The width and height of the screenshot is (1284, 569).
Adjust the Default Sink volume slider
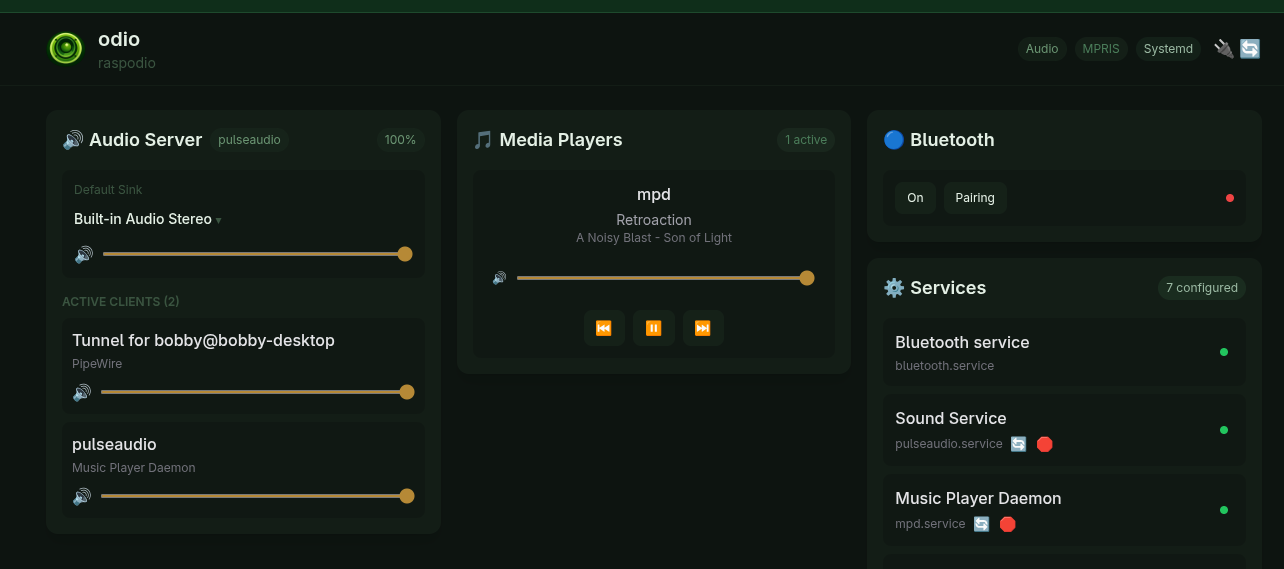coord(257,254)
